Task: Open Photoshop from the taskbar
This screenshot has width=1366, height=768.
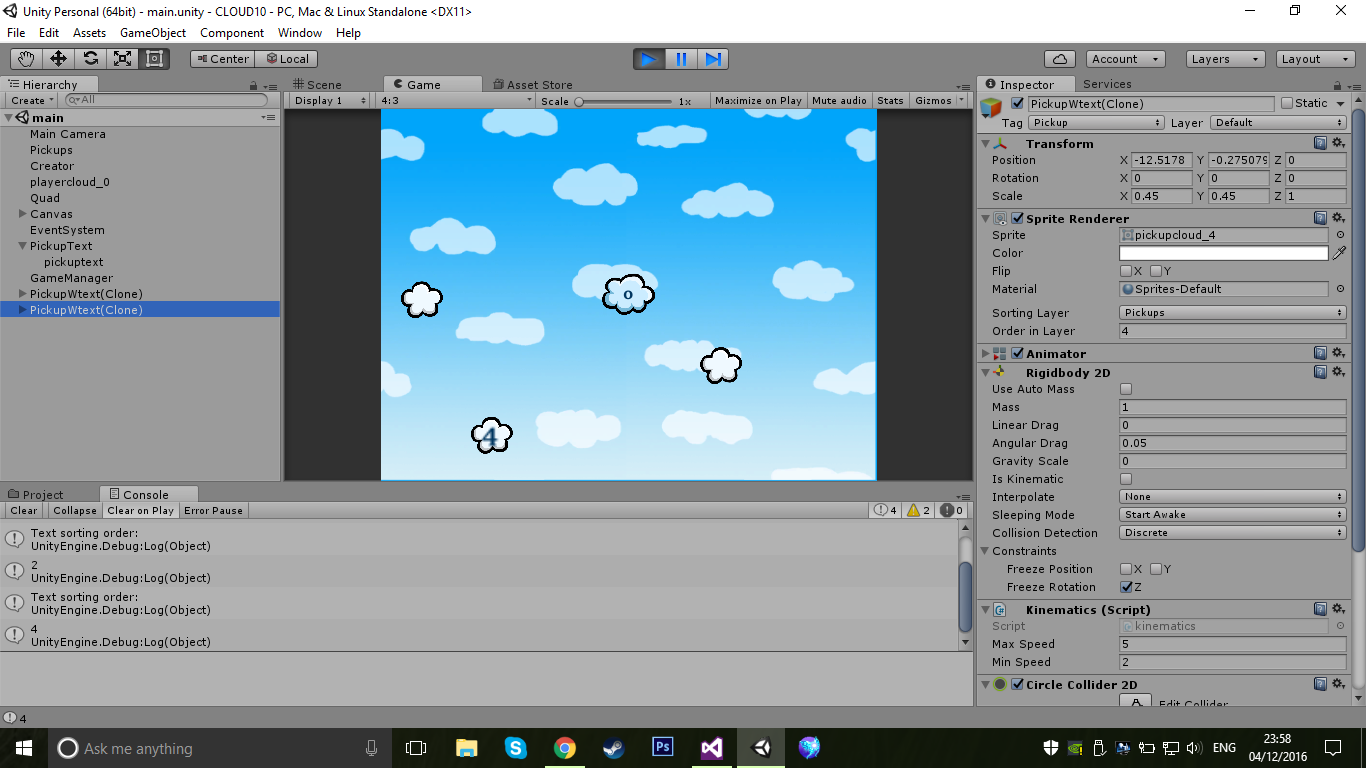Action: click(662, 748)
